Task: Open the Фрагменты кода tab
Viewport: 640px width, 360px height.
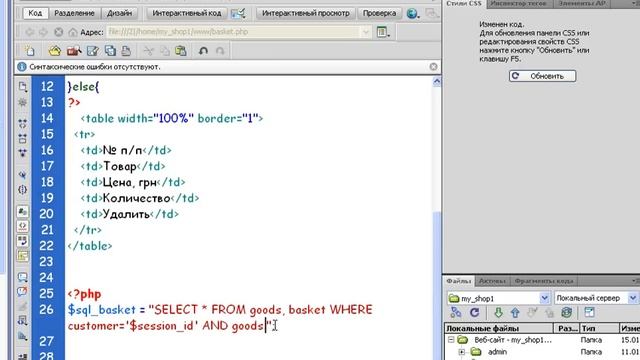Action: point(544,281)
